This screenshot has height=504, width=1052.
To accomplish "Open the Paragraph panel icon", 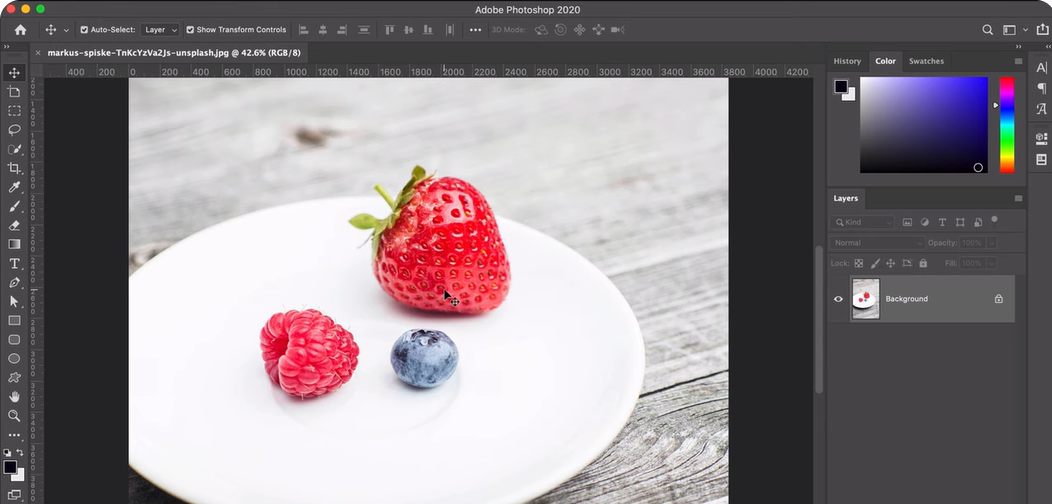I will tap(1041, 88).
